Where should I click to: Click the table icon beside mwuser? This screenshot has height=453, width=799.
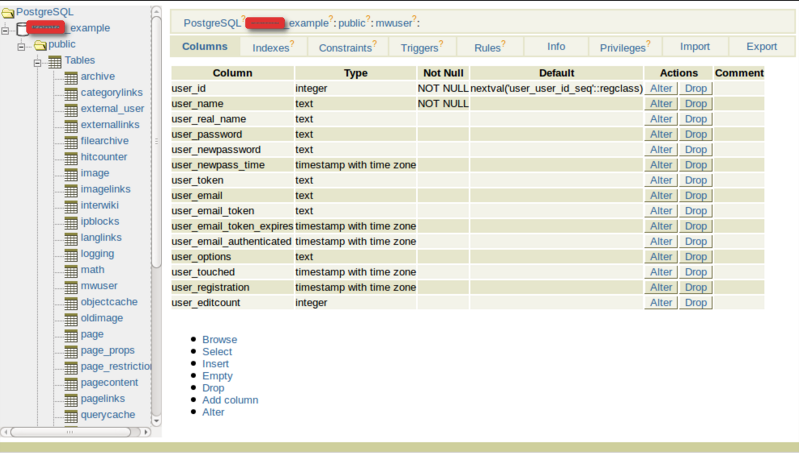[x=71, y=286]
